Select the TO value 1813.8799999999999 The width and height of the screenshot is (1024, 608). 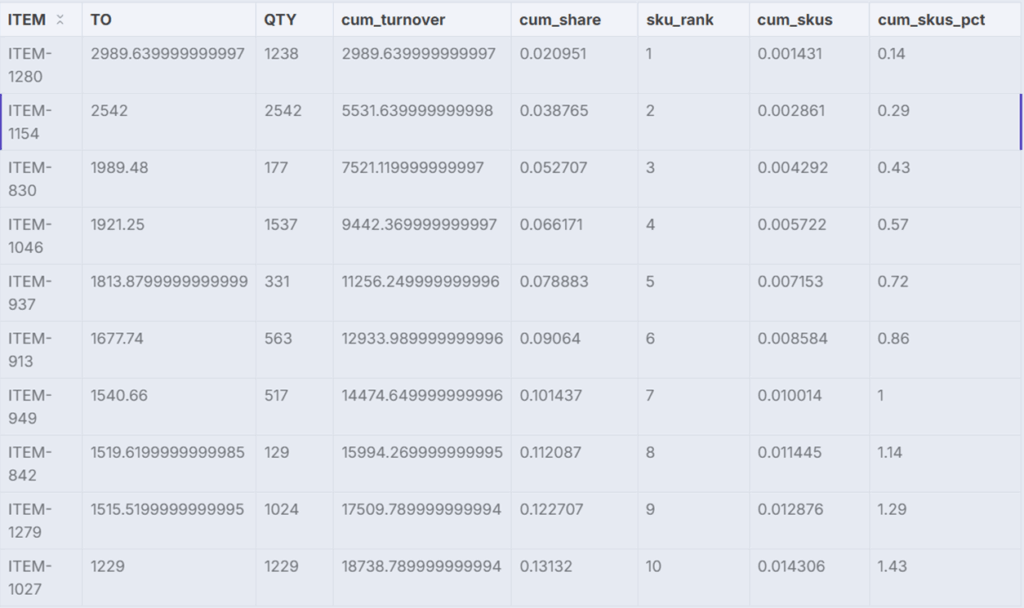point(169,282)
